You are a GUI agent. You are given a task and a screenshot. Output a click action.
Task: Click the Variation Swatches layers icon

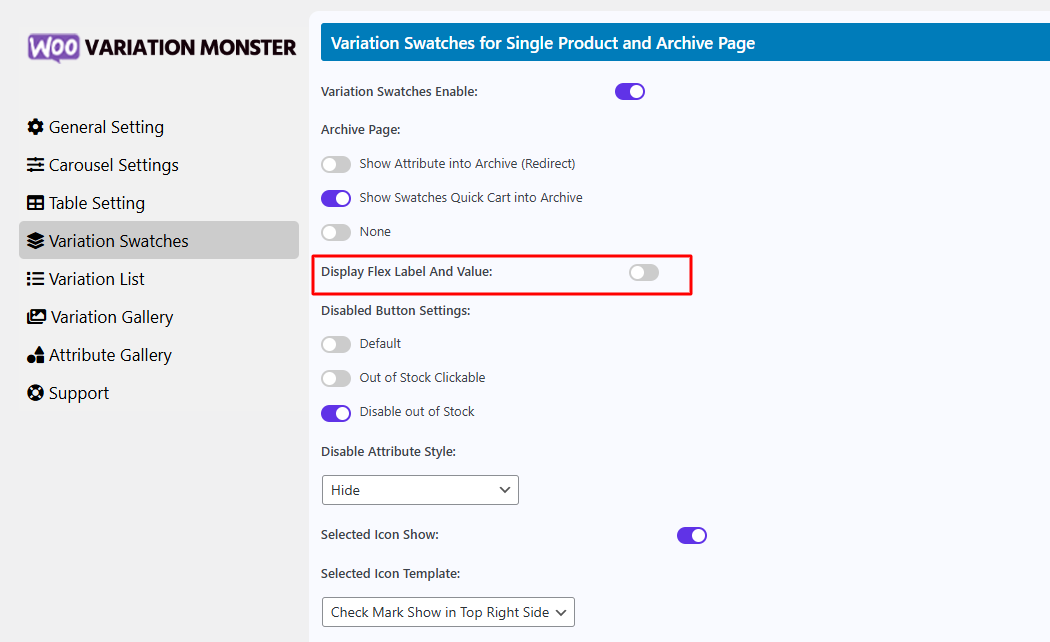click(x=36, y=241)
